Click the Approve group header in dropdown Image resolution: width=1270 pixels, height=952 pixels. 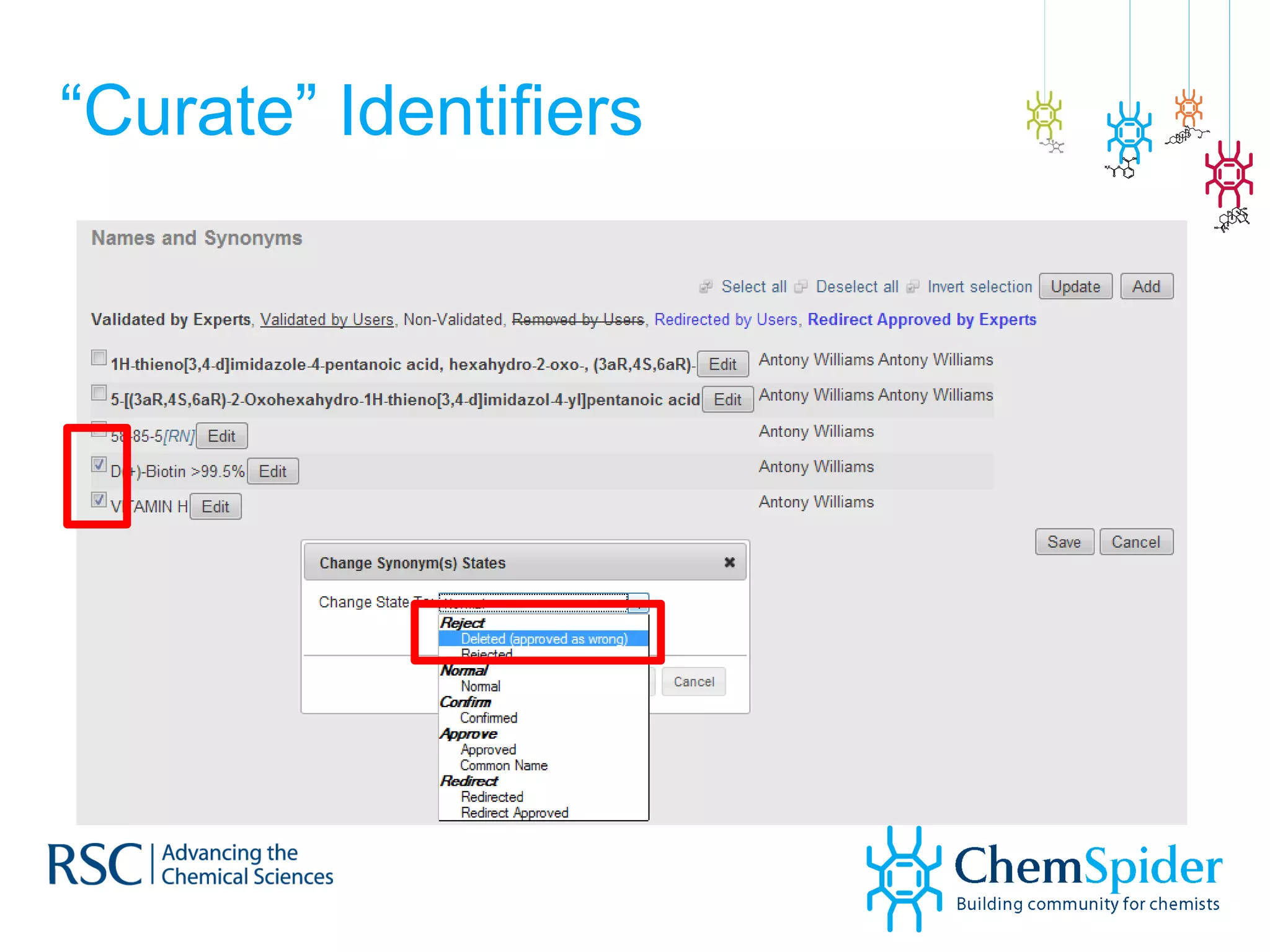[x=469, y=734]
